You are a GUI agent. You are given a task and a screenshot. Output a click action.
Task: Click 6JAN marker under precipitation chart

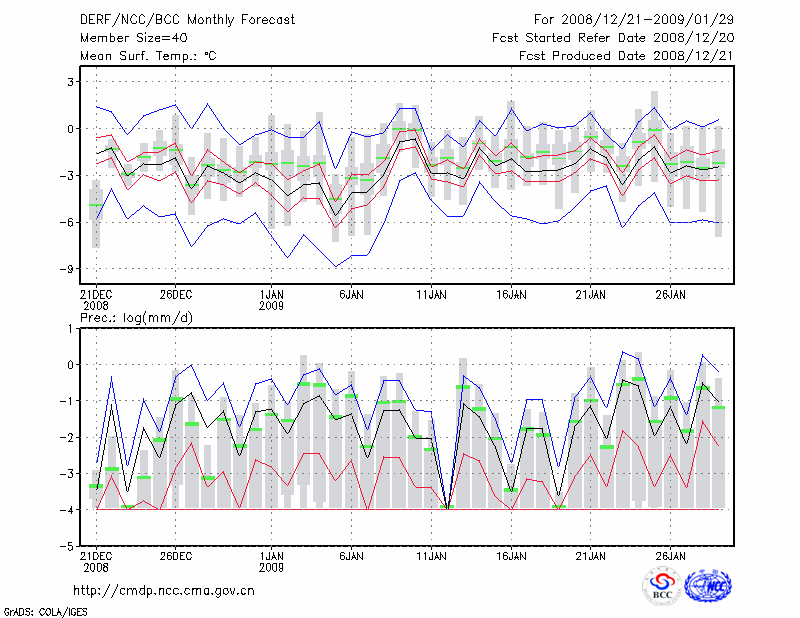point(351,554)
